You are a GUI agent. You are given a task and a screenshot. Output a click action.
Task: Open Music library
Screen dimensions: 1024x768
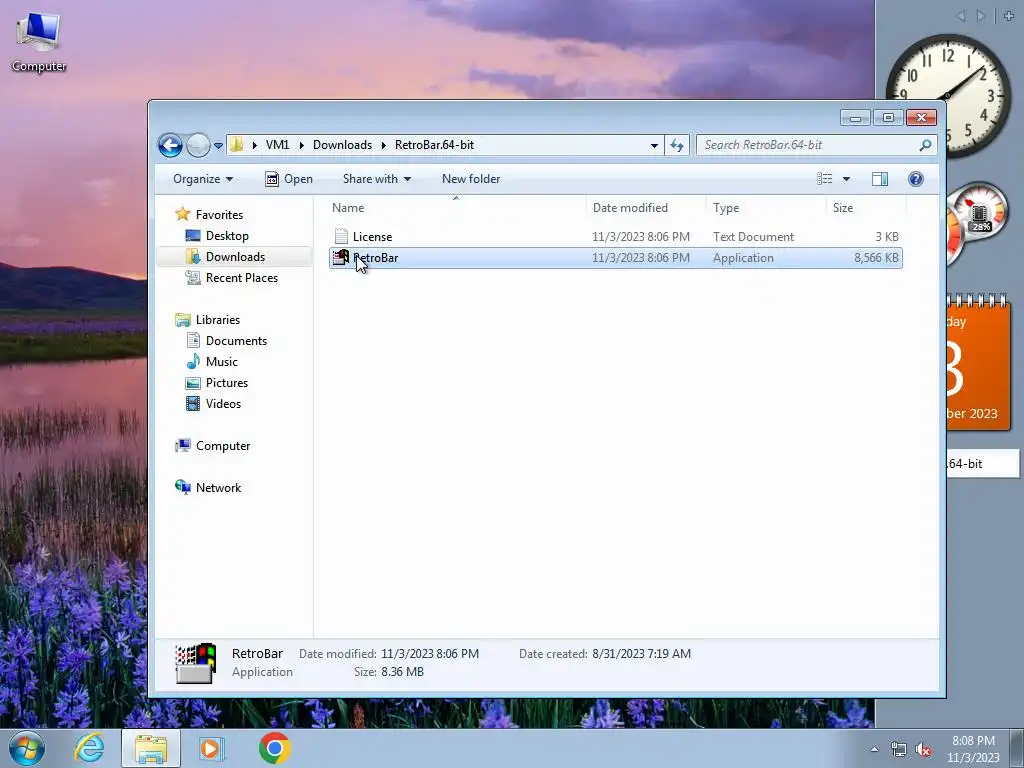tap(221, 361)
